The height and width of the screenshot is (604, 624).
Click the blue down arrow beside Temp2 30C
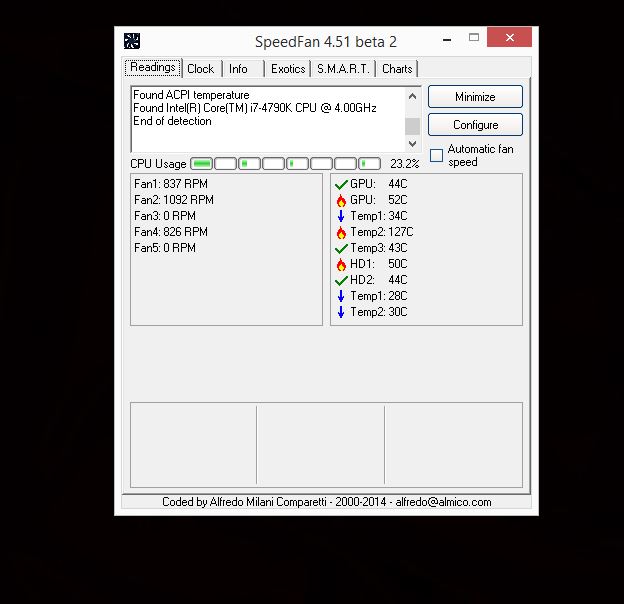341,312
